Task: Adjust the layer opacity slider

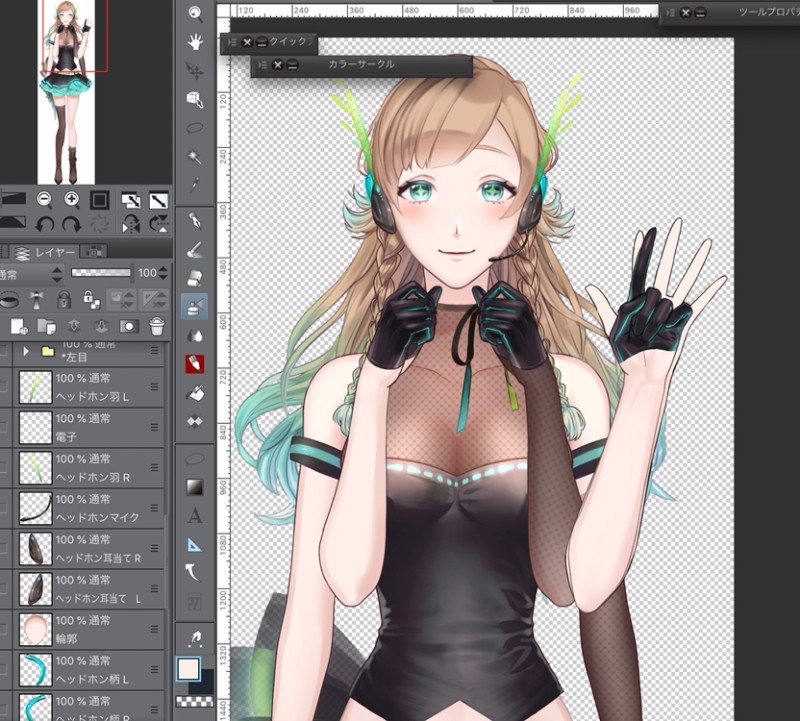Action: click(101, 272)
